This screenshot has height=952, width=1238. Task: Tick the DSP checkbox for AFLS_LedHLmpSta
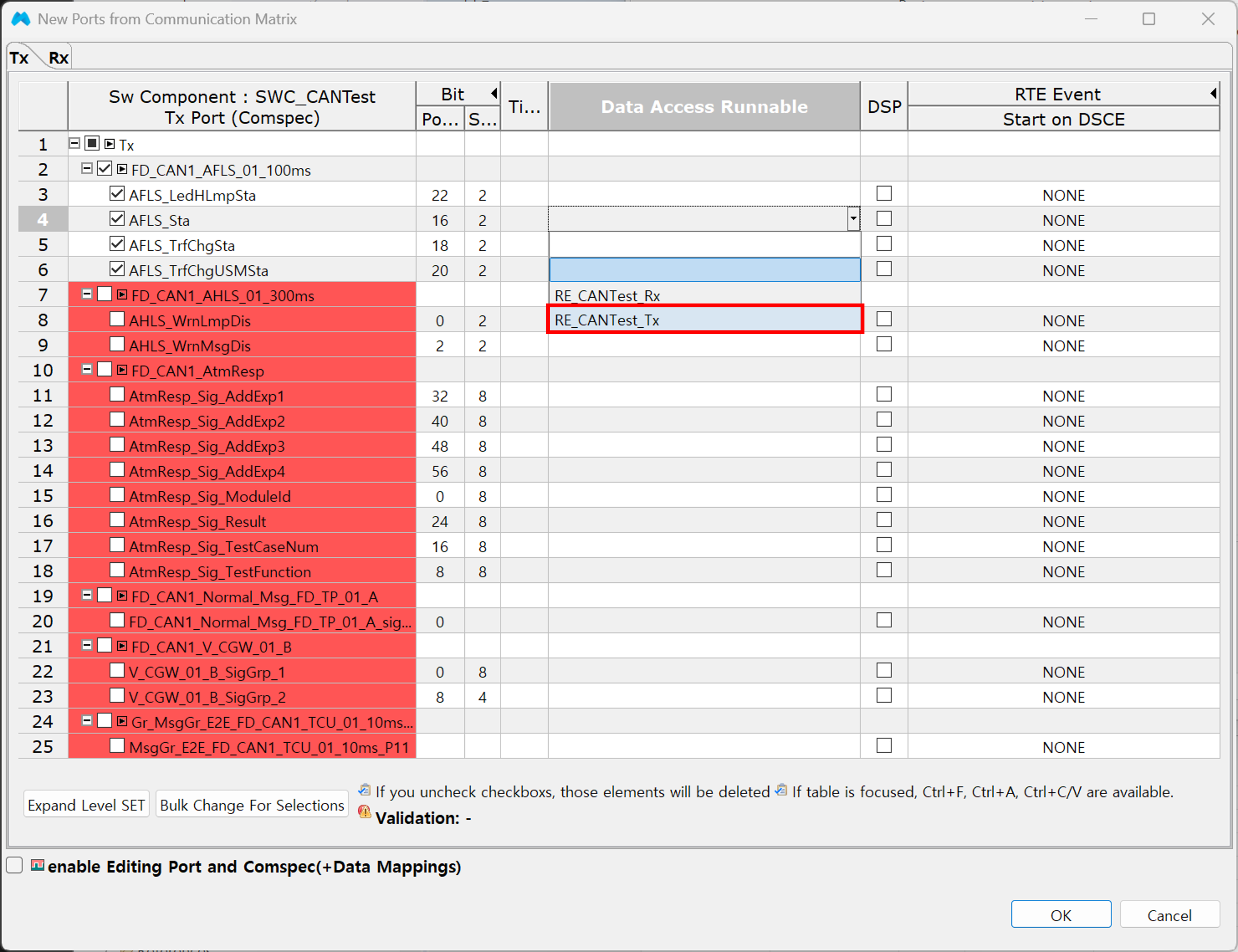(x=884, y=194)
